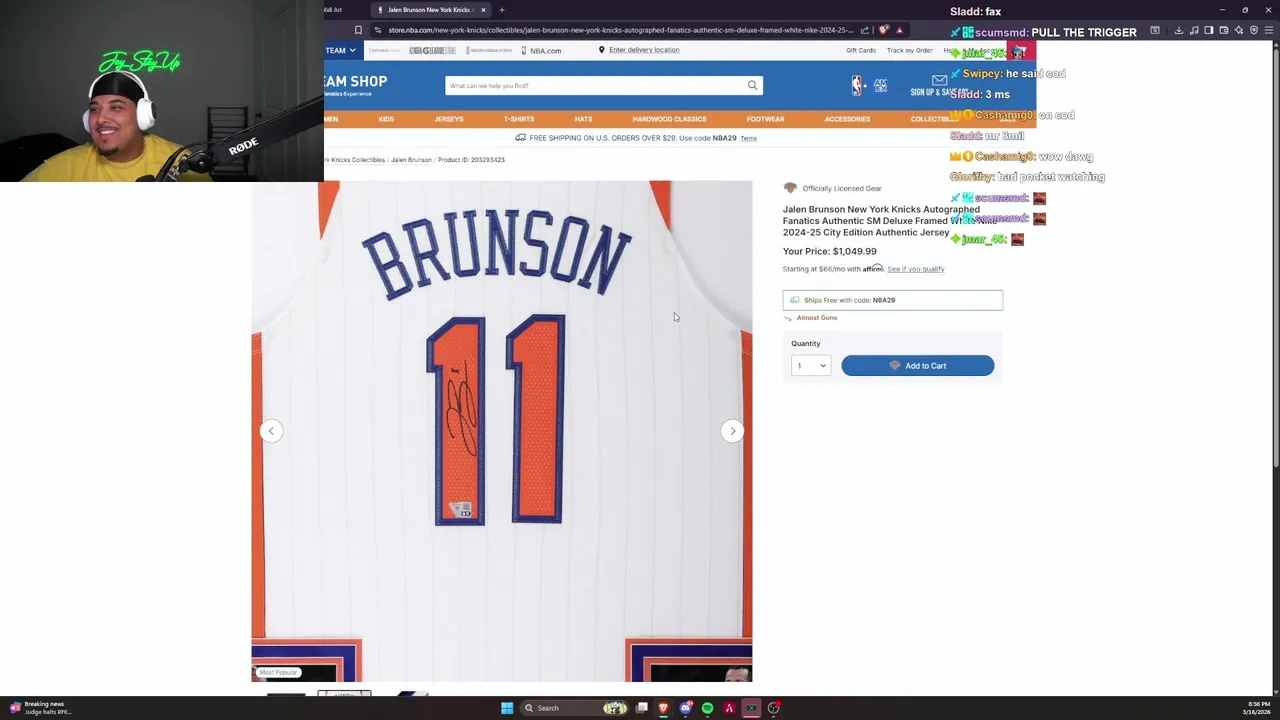Open the shipping Terms link

(748, 138)
